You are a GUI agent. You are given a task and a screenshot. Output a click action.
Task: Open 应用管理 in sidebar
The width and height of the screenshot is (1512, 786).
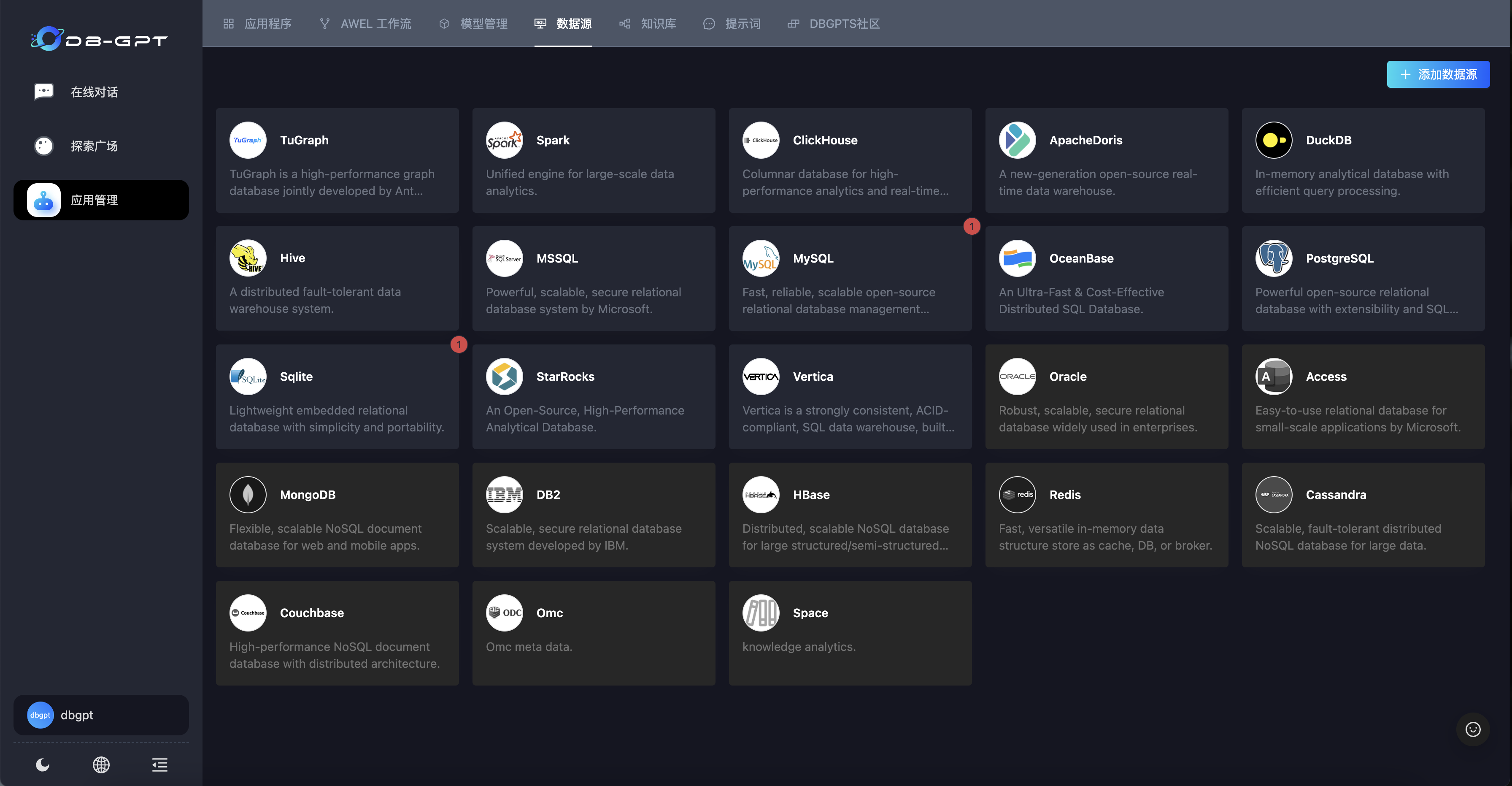pos(101,200)
